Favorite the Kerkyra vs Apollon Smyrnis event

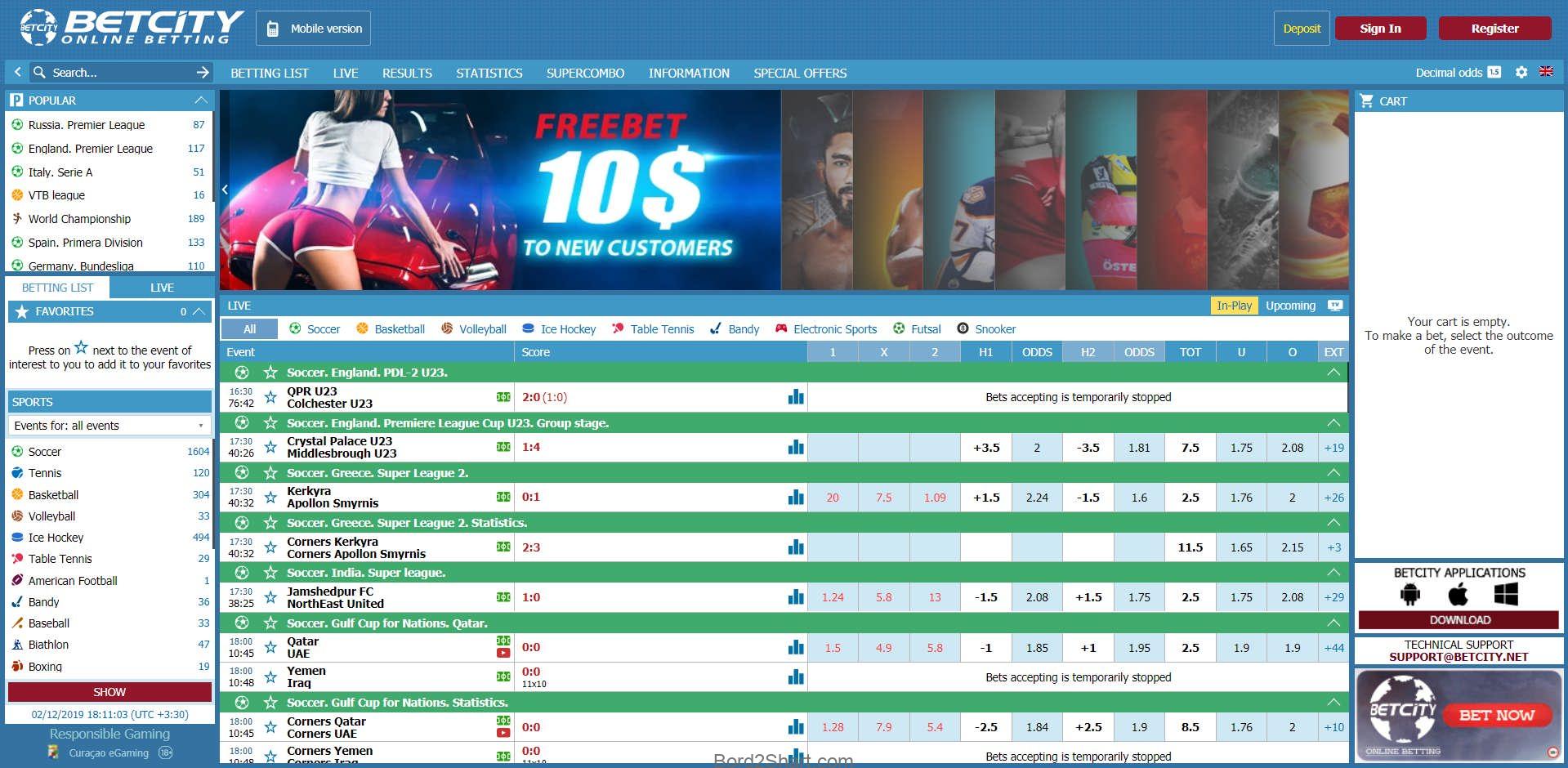[x=270, y=497]
